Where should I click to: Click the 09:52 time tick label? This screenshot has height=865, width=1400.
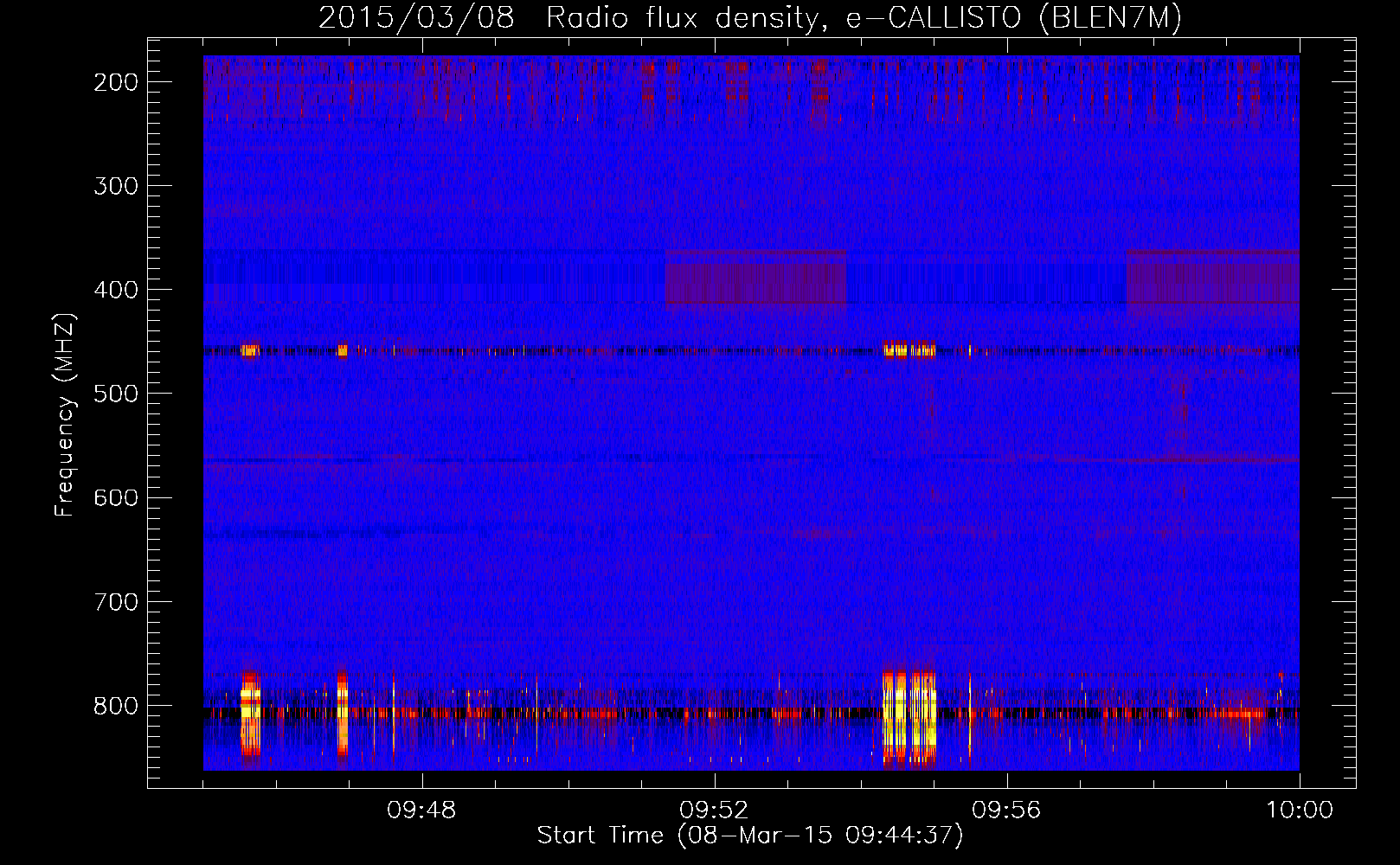click(x=714, y=811)
